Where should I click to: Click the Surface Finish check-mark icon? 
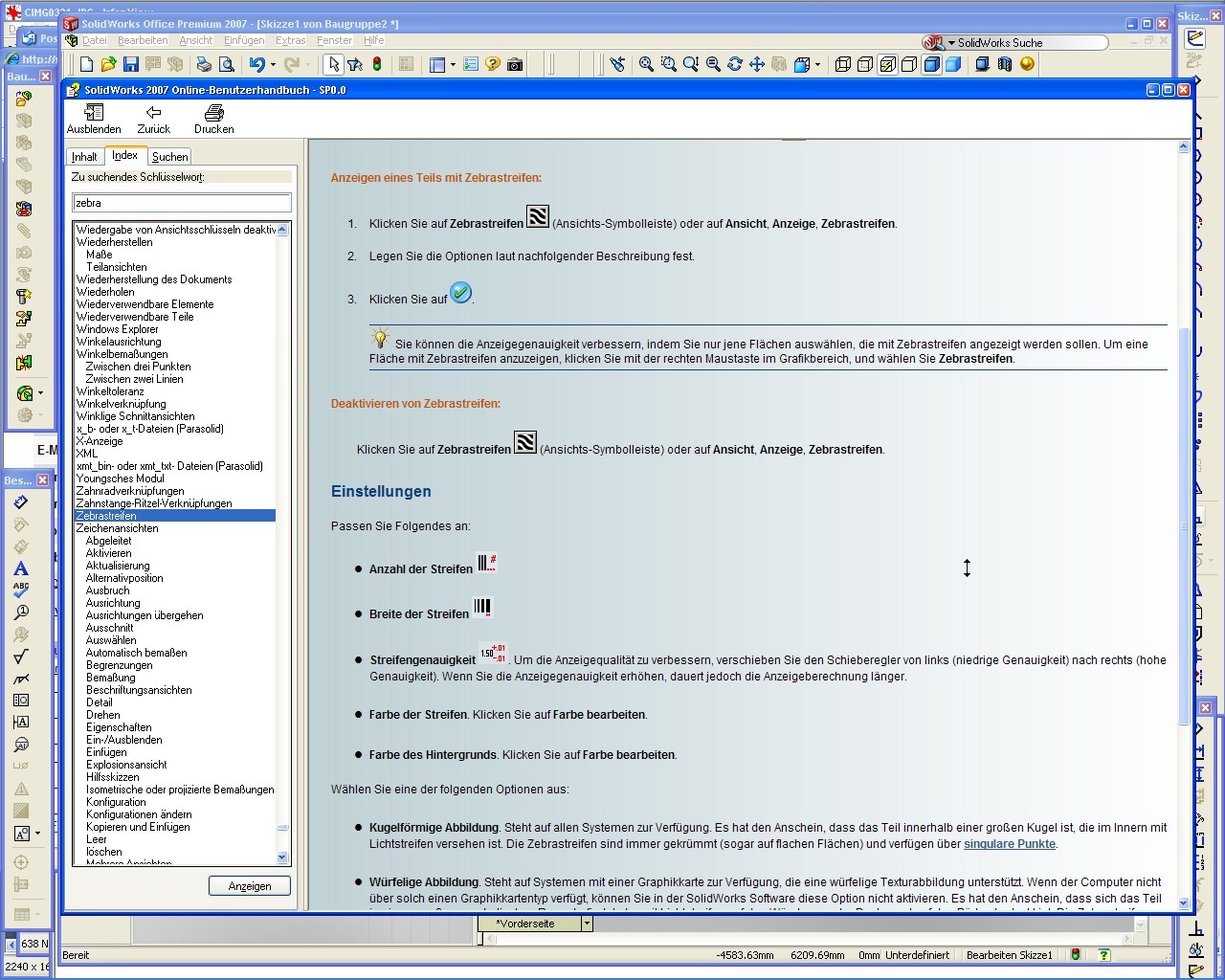[x=21, y=657]
